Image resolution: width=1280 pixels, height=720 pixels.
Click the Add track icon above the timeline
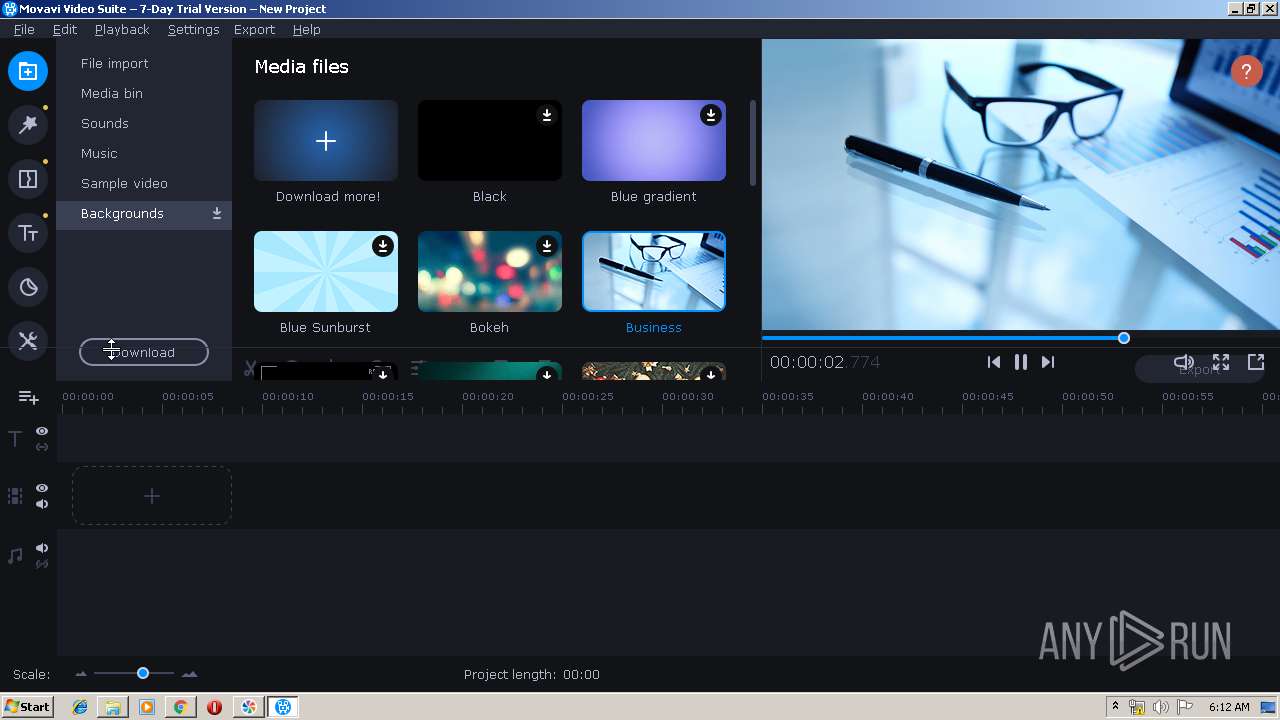pyautogui.click(x=29, y=398)
